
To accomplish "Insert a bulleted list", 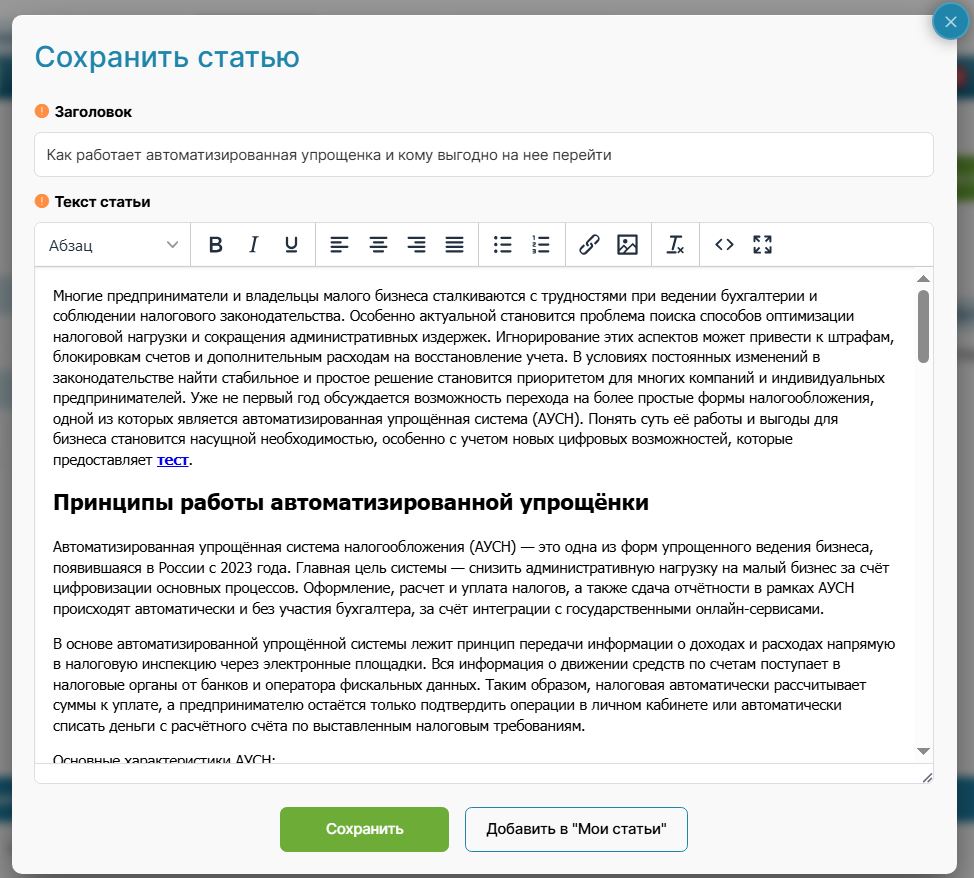I will [503, 245].
